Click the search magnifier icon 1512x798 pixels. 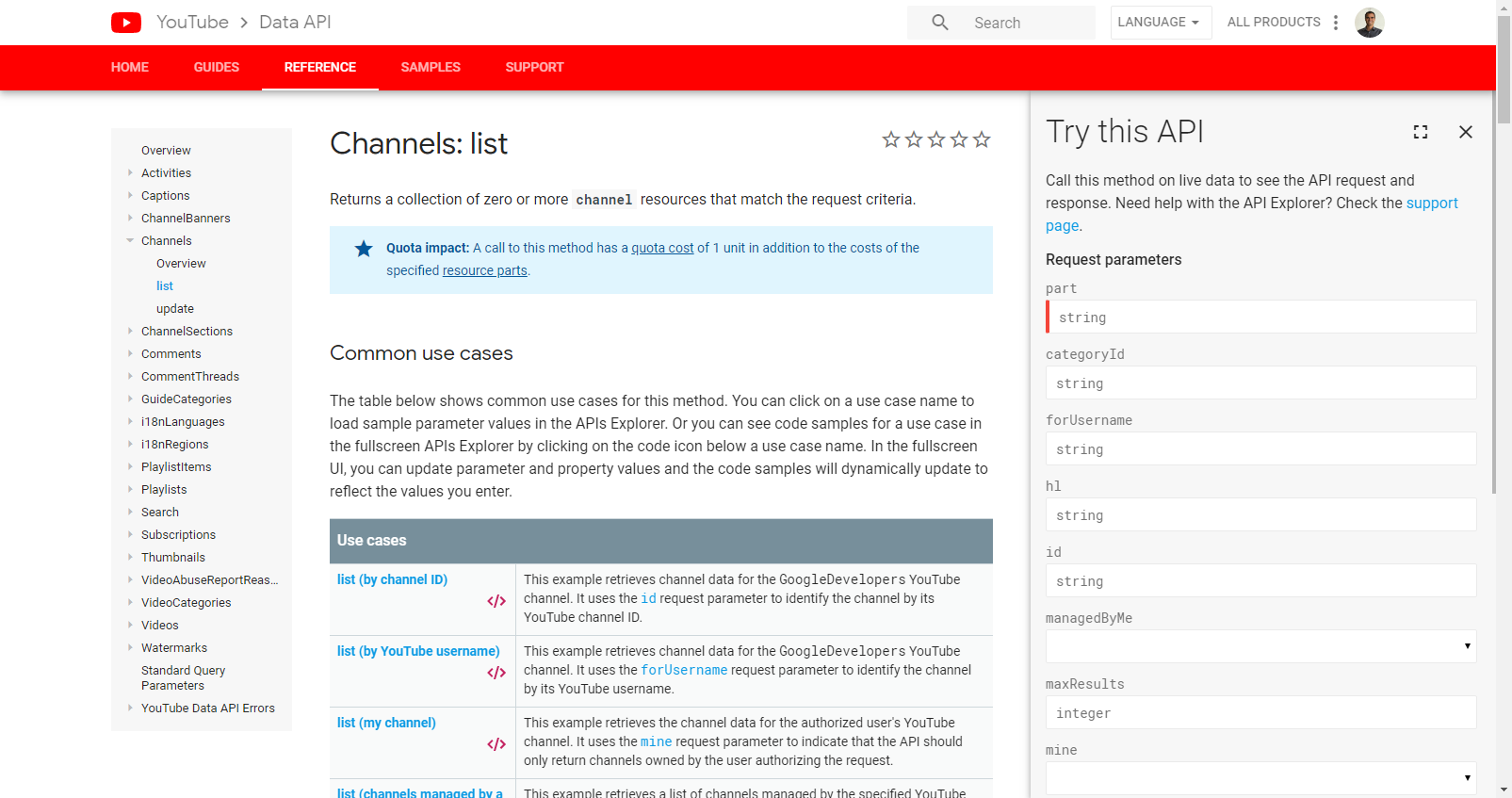pos(940,22)
